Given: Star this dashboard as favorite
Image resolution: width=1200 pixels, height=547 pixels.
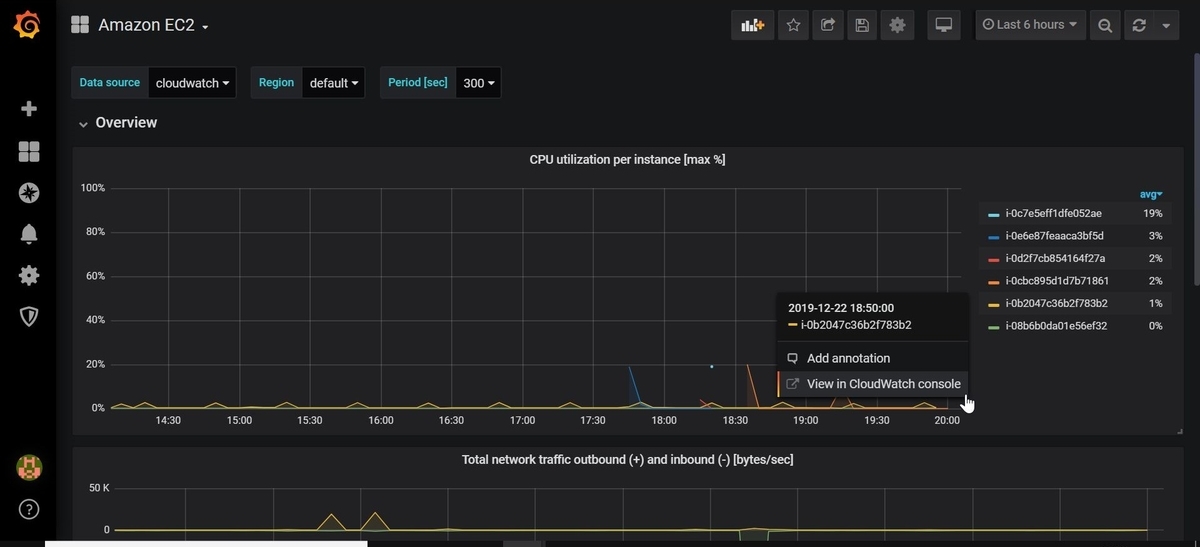Looking at the screenshot, I should click(793, 26).
